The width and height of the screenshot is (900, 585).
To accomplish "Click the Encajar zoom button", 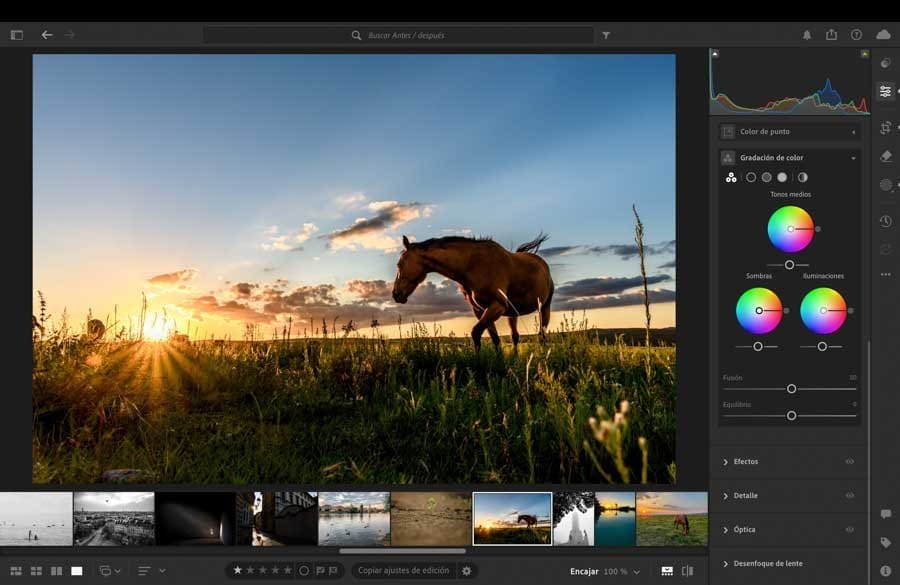I will 584,571.
